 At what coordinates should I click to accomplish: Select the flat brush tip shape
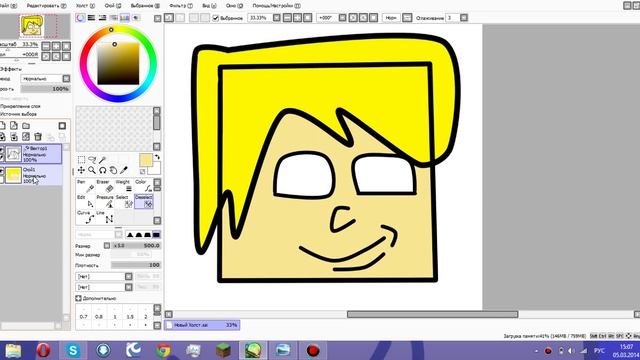coord(156,235)
